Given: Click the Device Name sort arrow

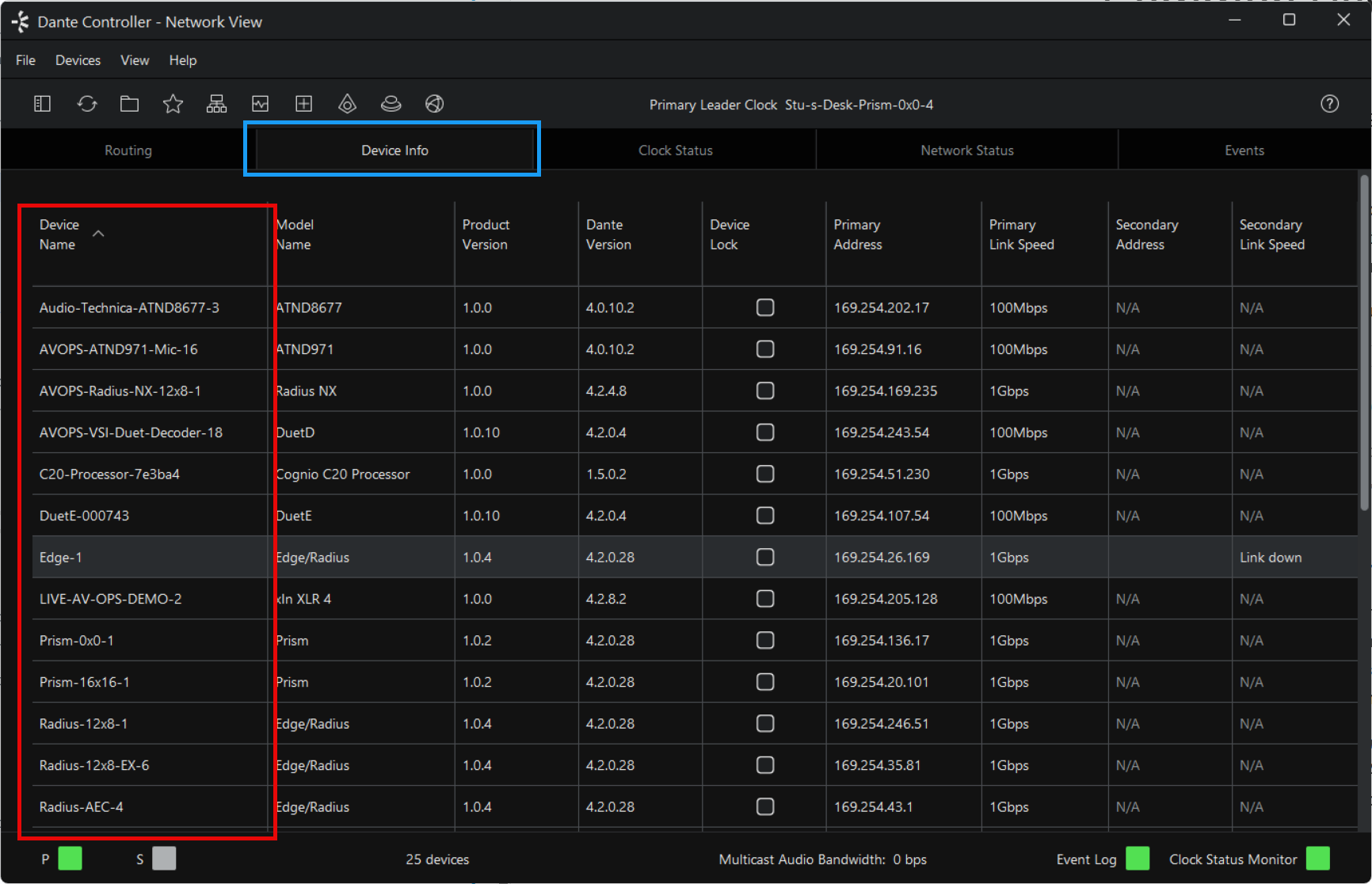Looking at the screenshot, I should click(x=98, y=234).
